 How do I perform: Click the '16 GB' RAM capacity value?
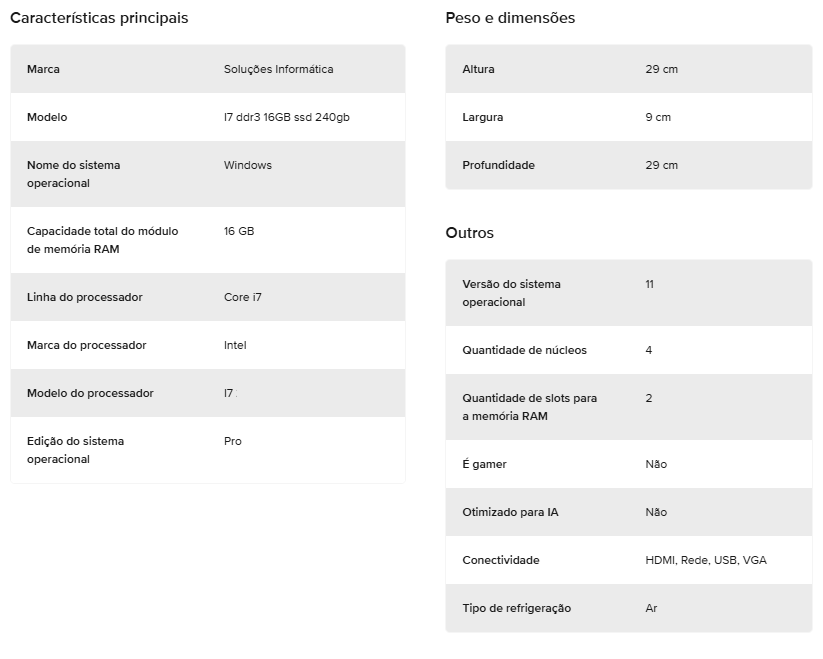[x=239, y=231]
